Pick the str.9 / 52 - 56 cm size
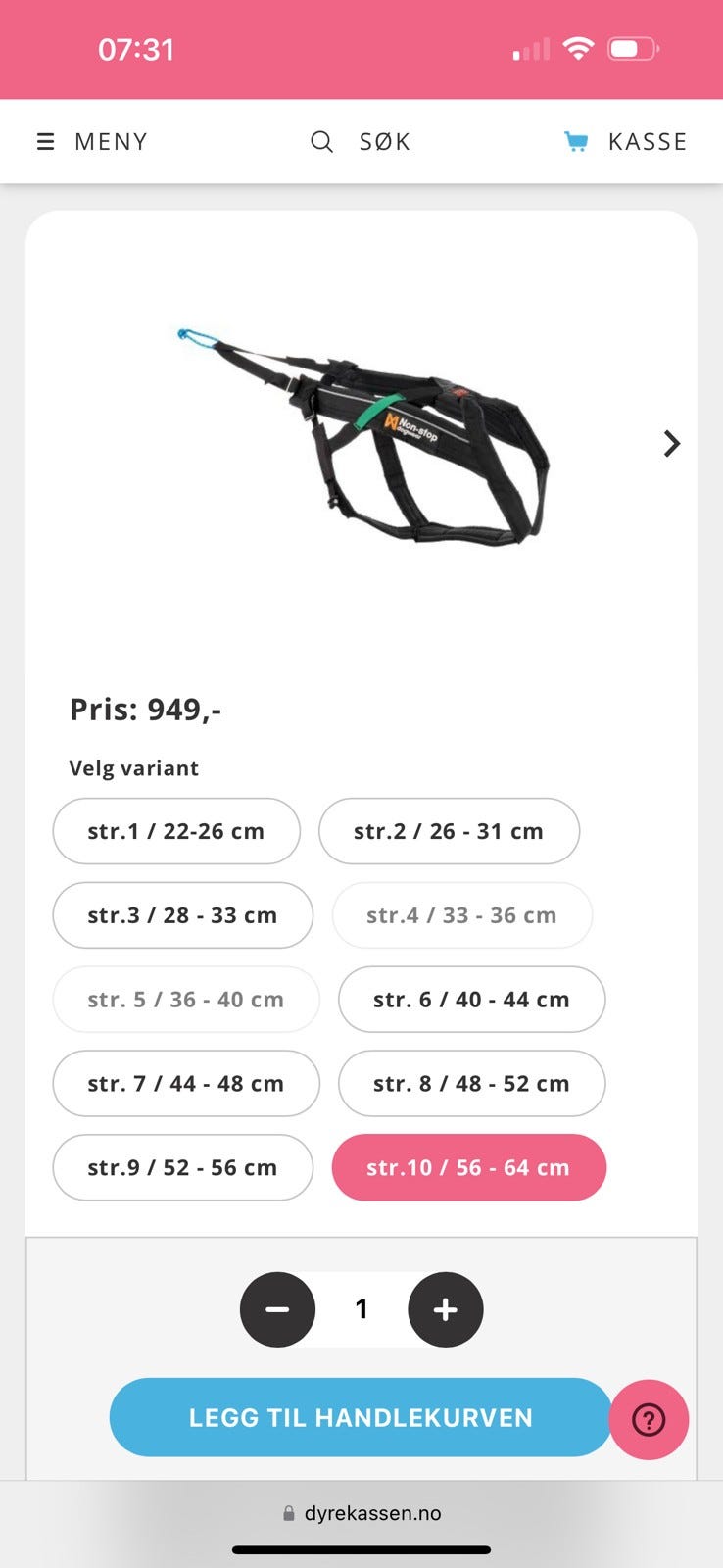 click(182, 1168)
